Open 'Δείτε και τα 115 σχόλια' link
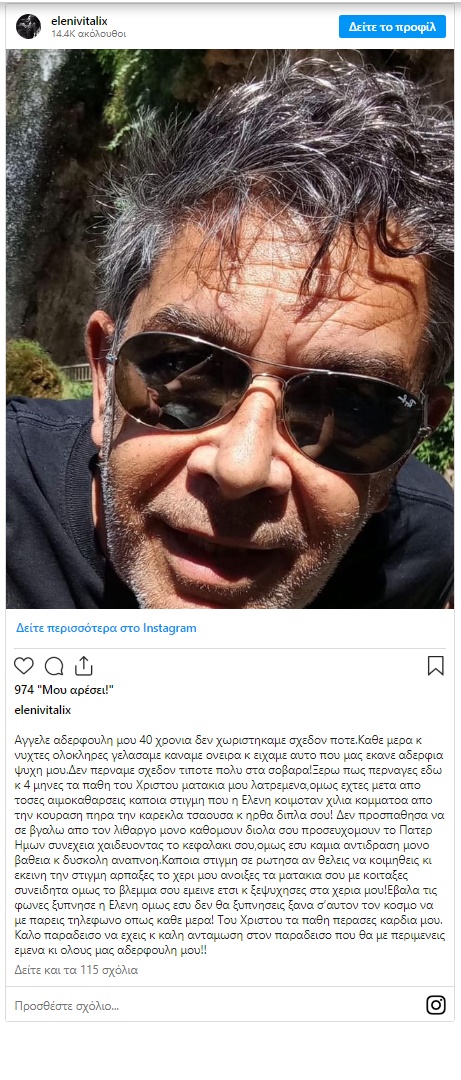The height and width of the screenshot is (1080, 461). click(x=76, y=970)
